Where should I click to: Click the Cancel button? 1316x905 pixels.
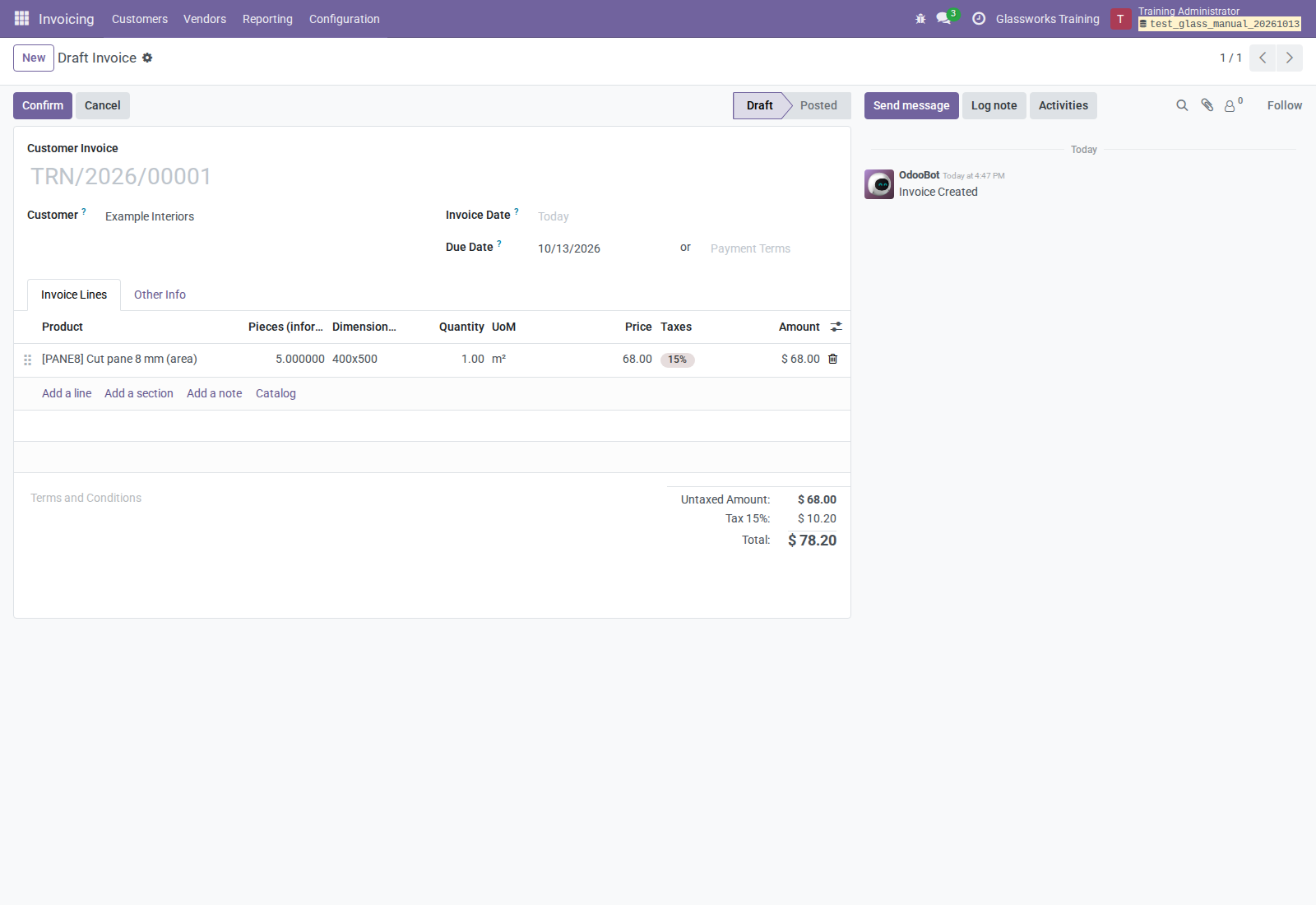pyautogui.click(x=103, y=105)
